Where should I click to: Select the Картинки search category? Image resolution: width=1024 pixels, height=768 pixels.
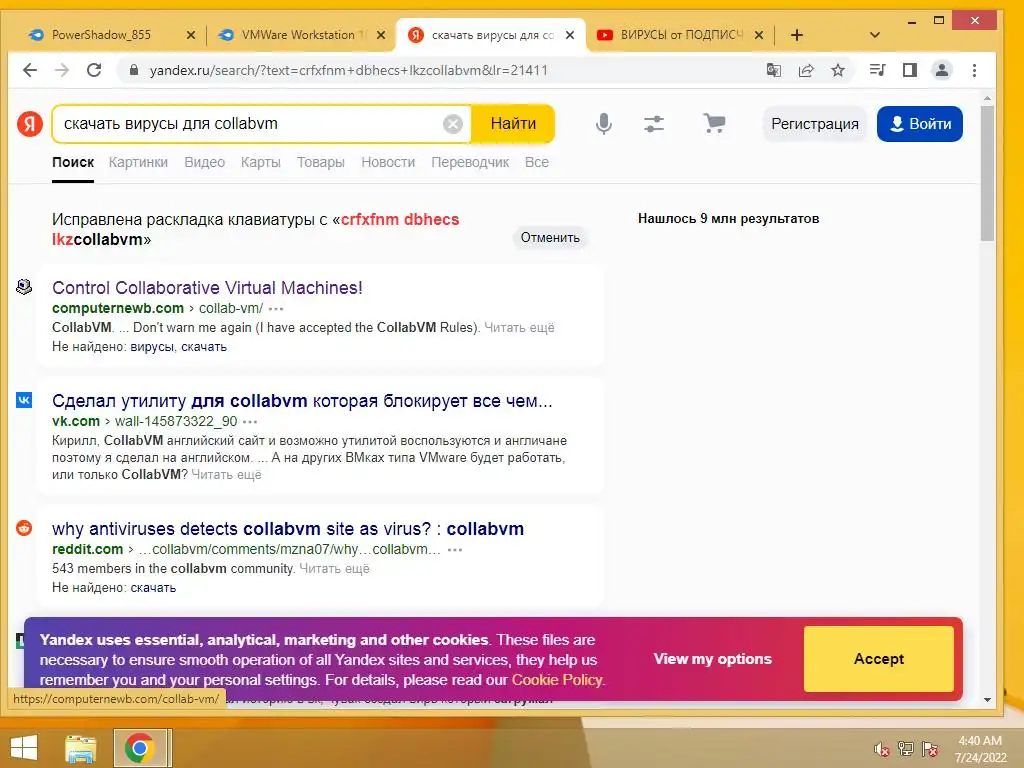point(138,163)
